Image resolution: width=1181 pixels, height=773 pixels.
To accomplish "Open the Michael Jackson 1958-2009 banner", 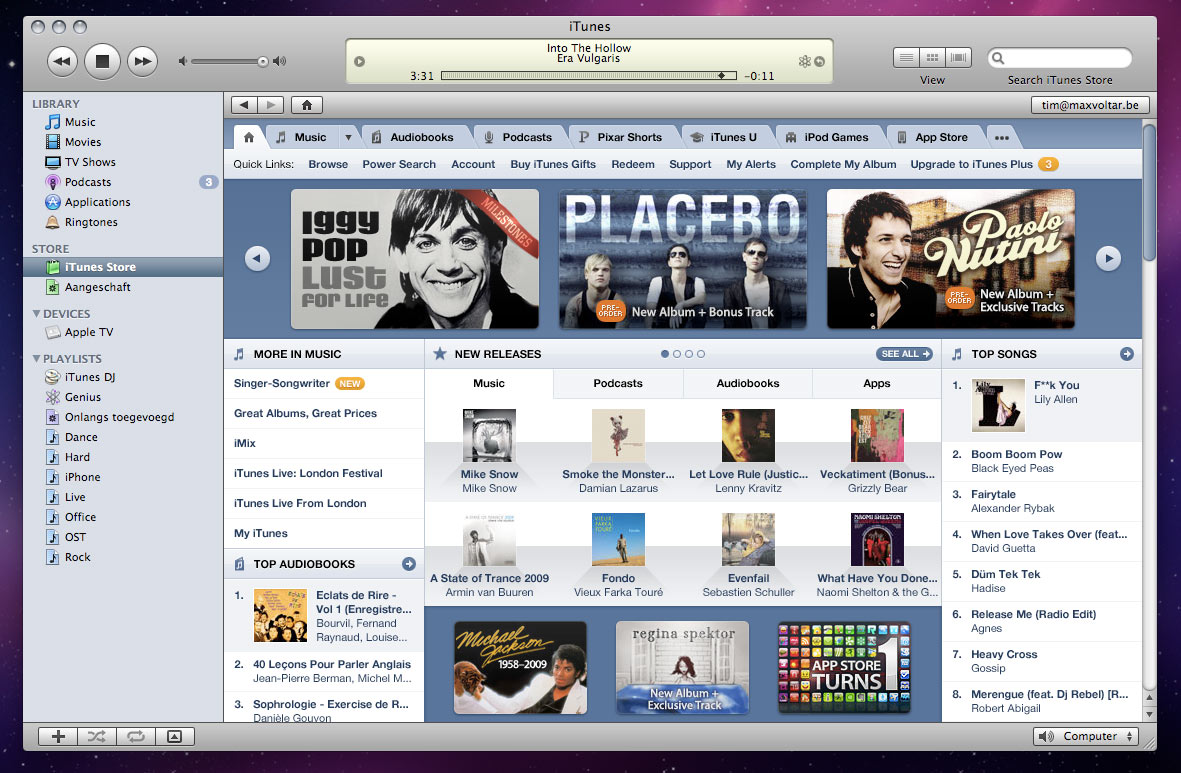I will [x=520, y=668].
